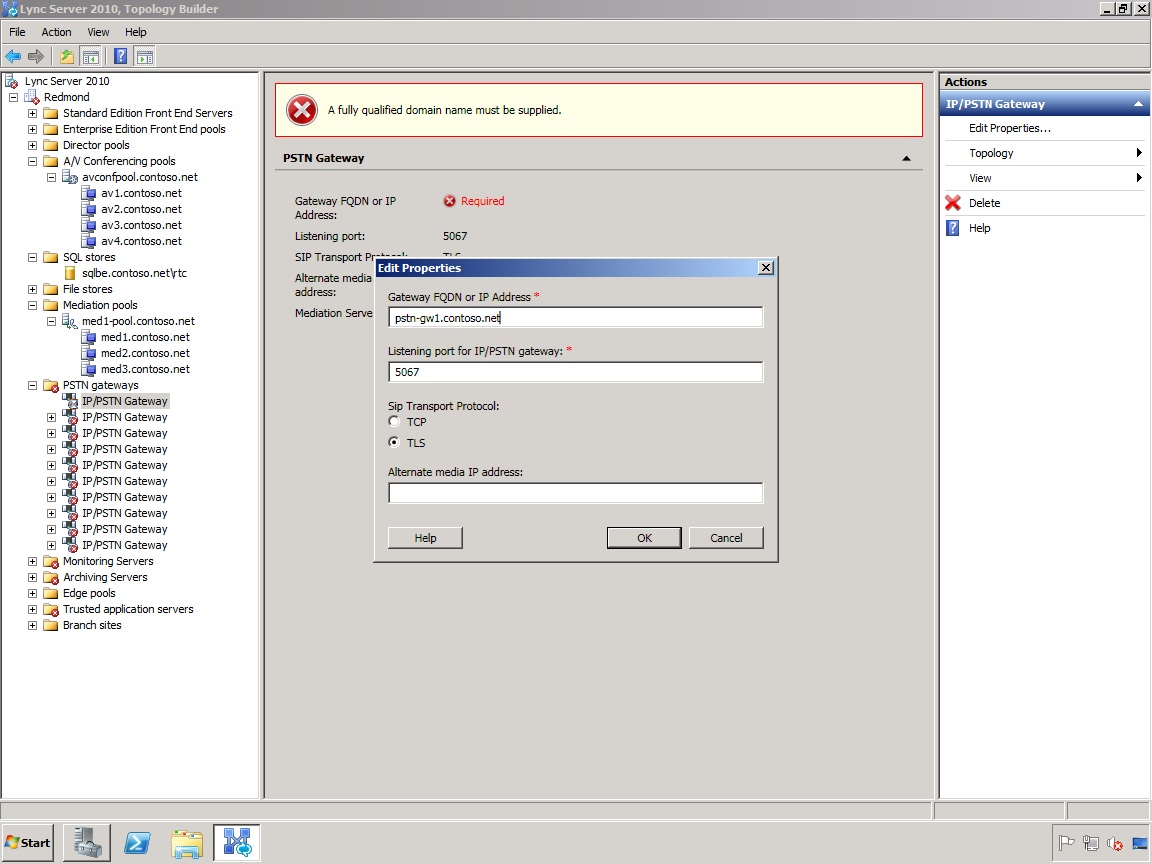Collapse the Mediation pools node
The width and height of the screenshot is (1152, 864).
pyautogui.click(x=32, y=305)
